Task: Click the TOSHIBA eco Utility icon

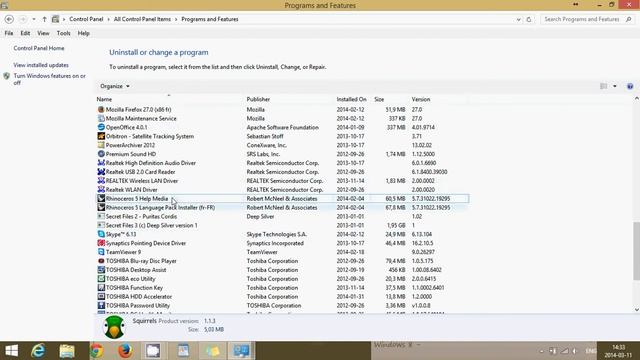Action: coord(101,279)
